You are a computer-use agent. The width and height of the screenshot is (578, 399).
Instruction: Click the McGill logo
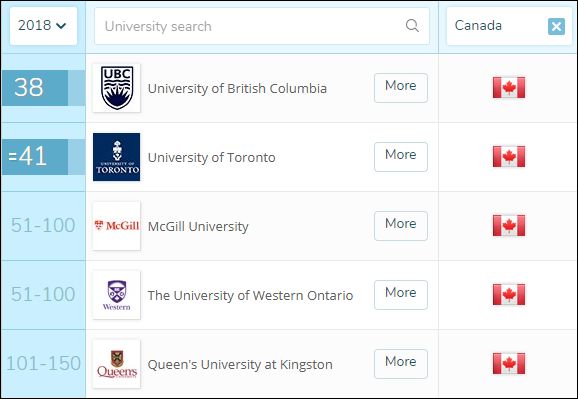tap(116, 226)
